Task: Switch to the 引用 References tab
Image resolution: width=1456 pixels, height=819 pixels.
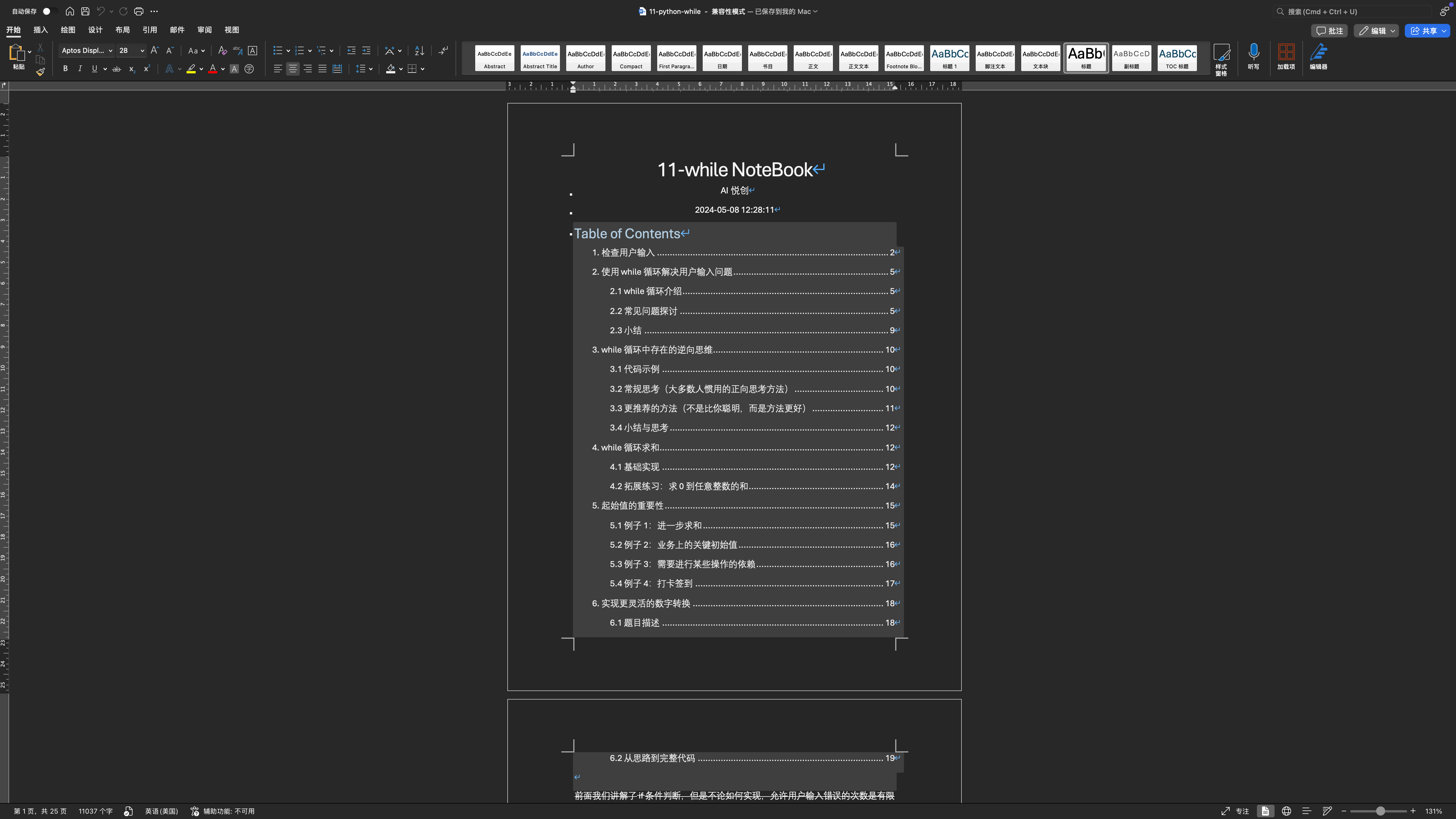Action: point(150,30)
